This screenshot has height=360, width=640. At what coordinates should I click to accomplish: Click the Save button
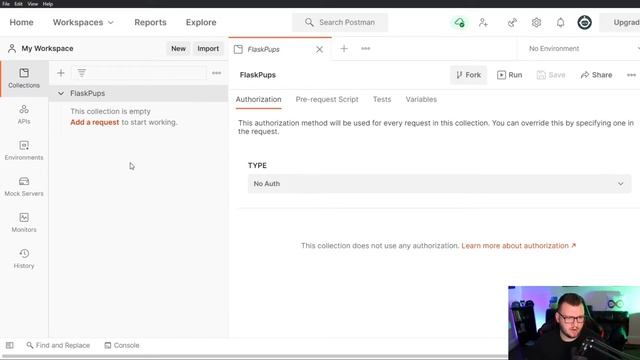point(551,75)
